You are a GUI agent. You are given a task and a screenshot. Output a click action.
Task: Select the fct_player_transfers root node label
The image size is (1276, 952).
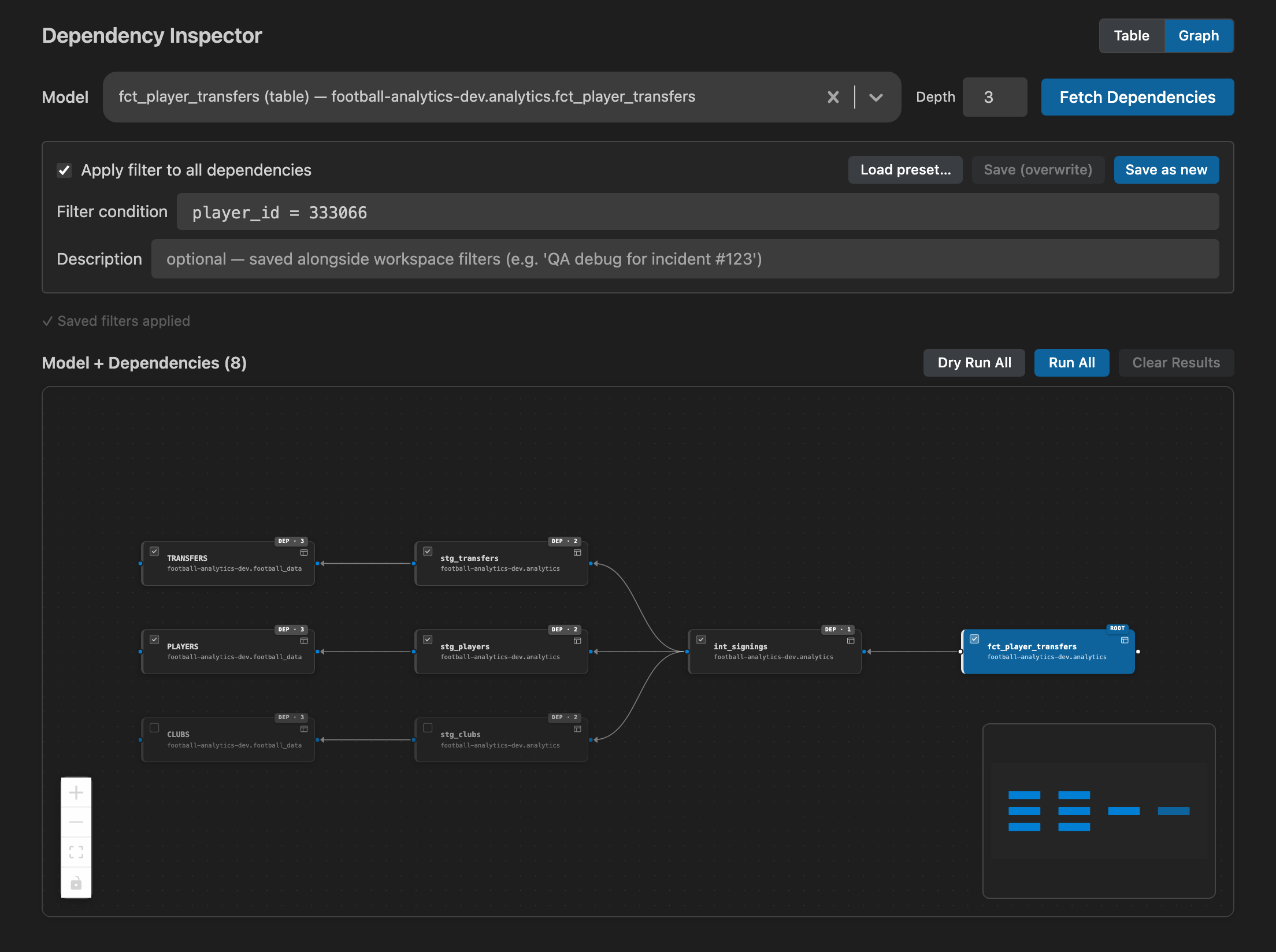pos(1032,646)
